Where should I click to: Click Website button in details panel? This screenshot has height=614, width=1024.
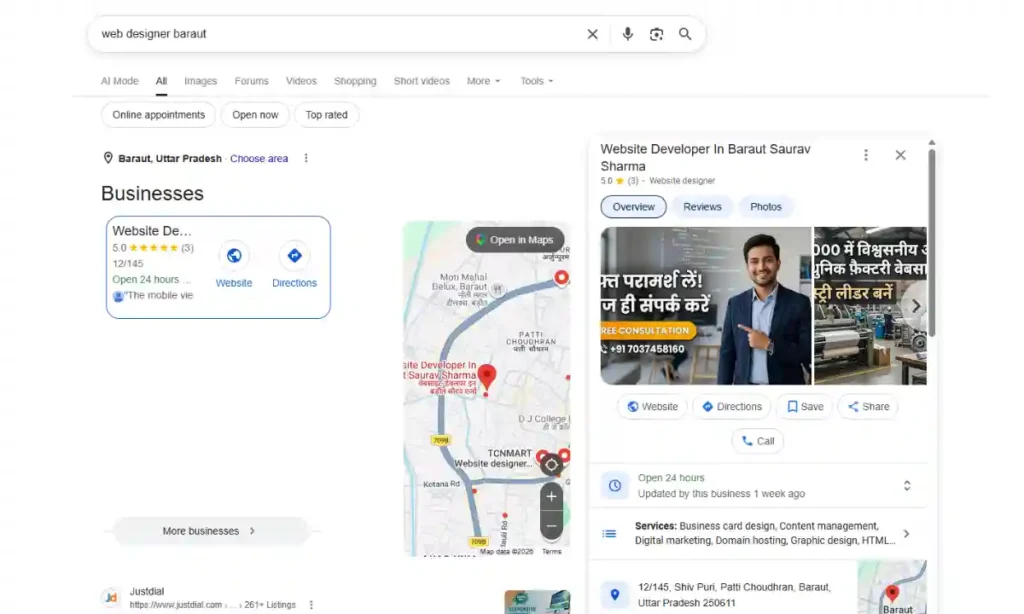[652, 406]
